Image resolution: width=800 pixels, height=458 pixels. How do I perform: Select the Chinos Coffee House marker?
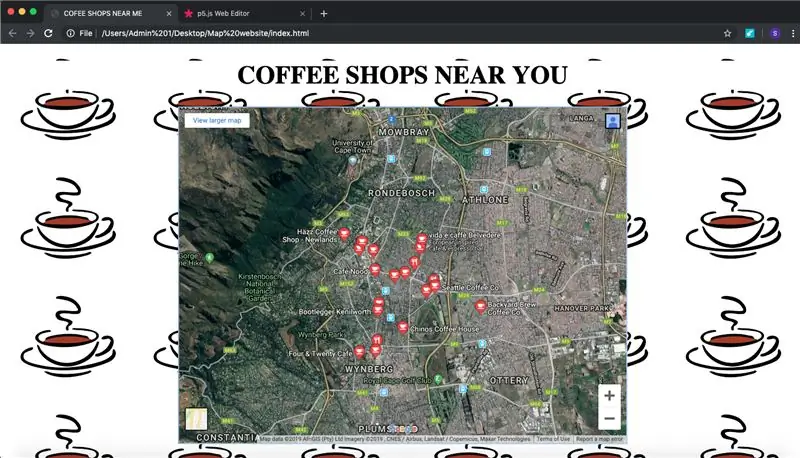(403, 327)
